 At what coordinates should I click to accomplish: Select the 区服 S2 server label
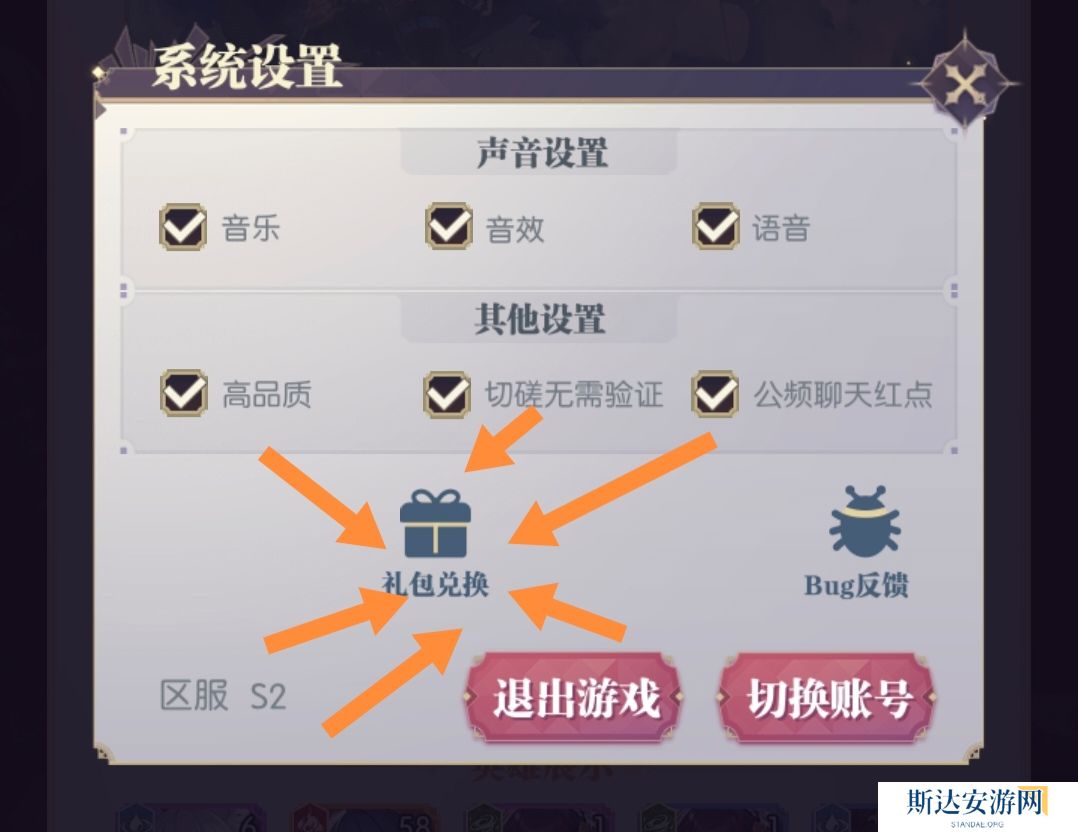coord(223,696)
